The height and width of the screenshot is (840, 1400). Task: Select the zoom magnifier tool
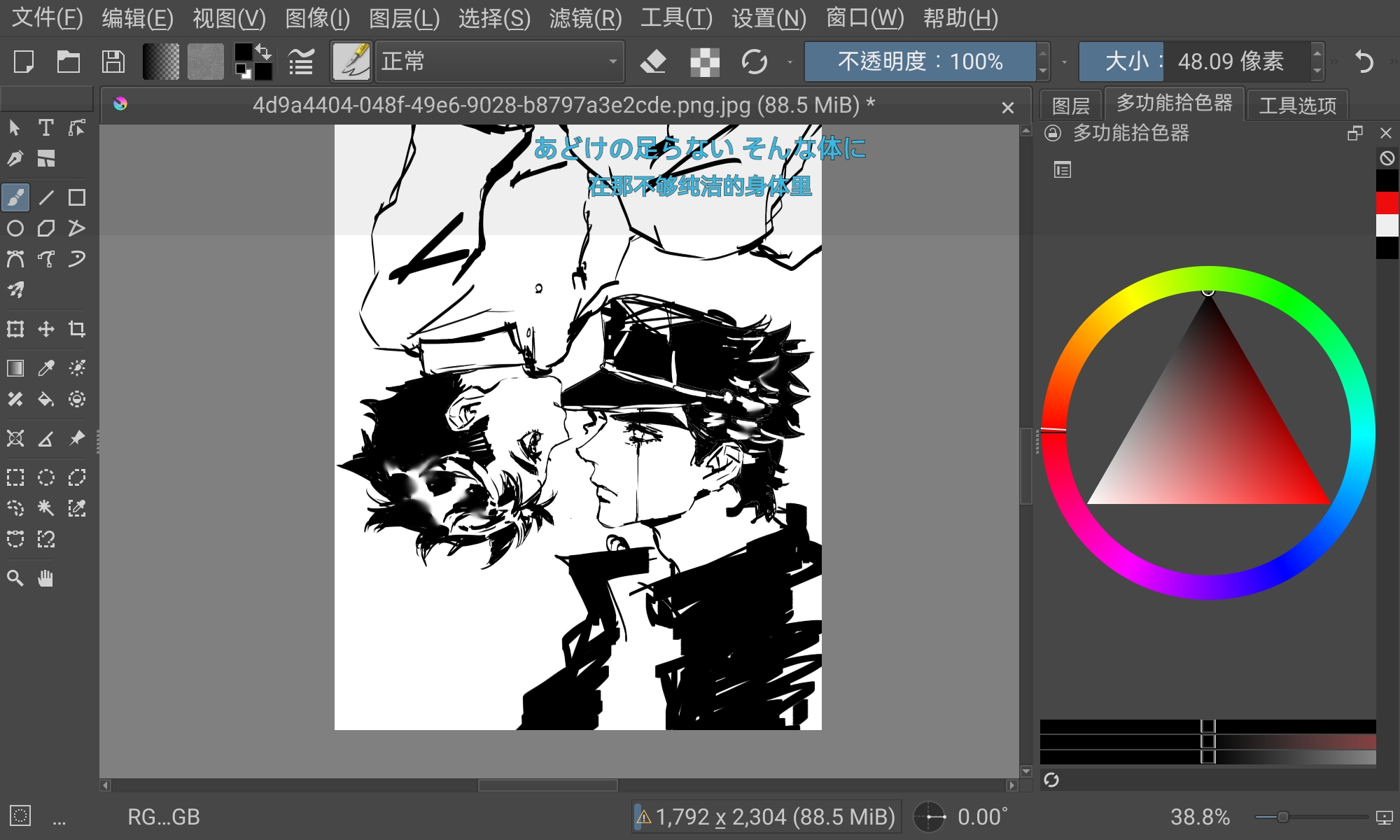pos(15,578)
